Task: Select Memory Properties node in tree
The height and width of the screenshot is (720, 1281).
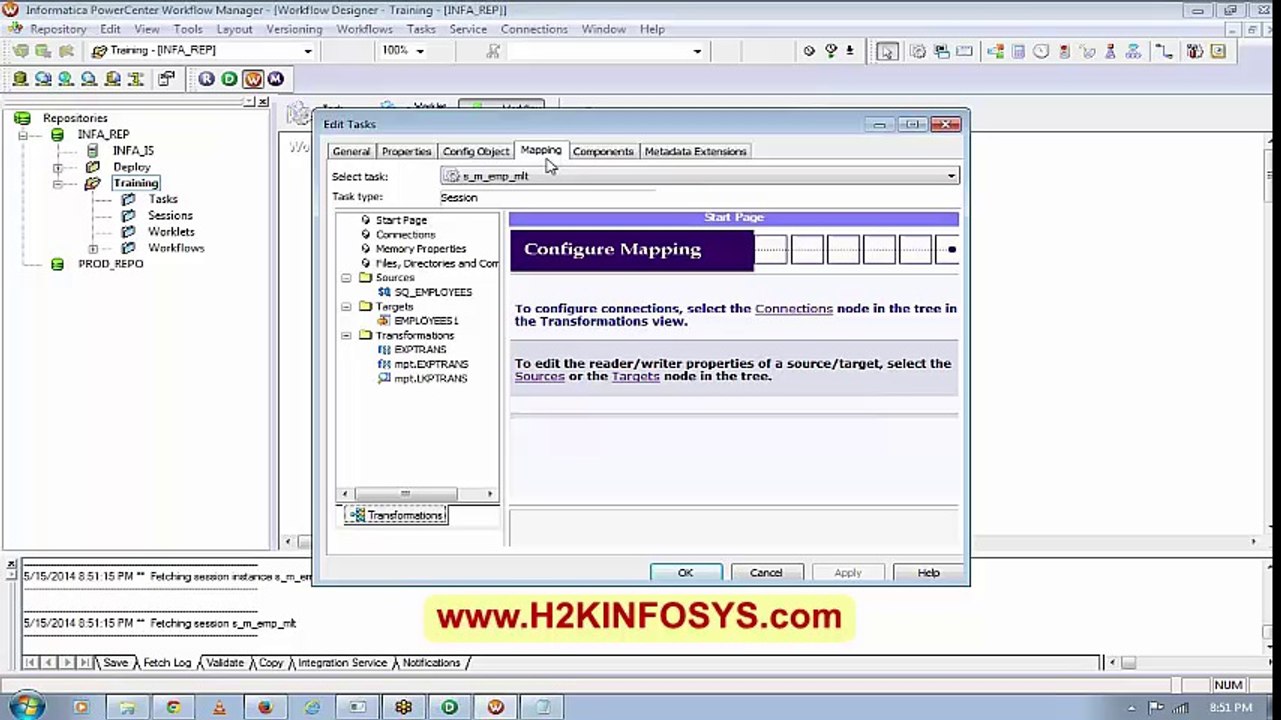Action: [420, 249]
